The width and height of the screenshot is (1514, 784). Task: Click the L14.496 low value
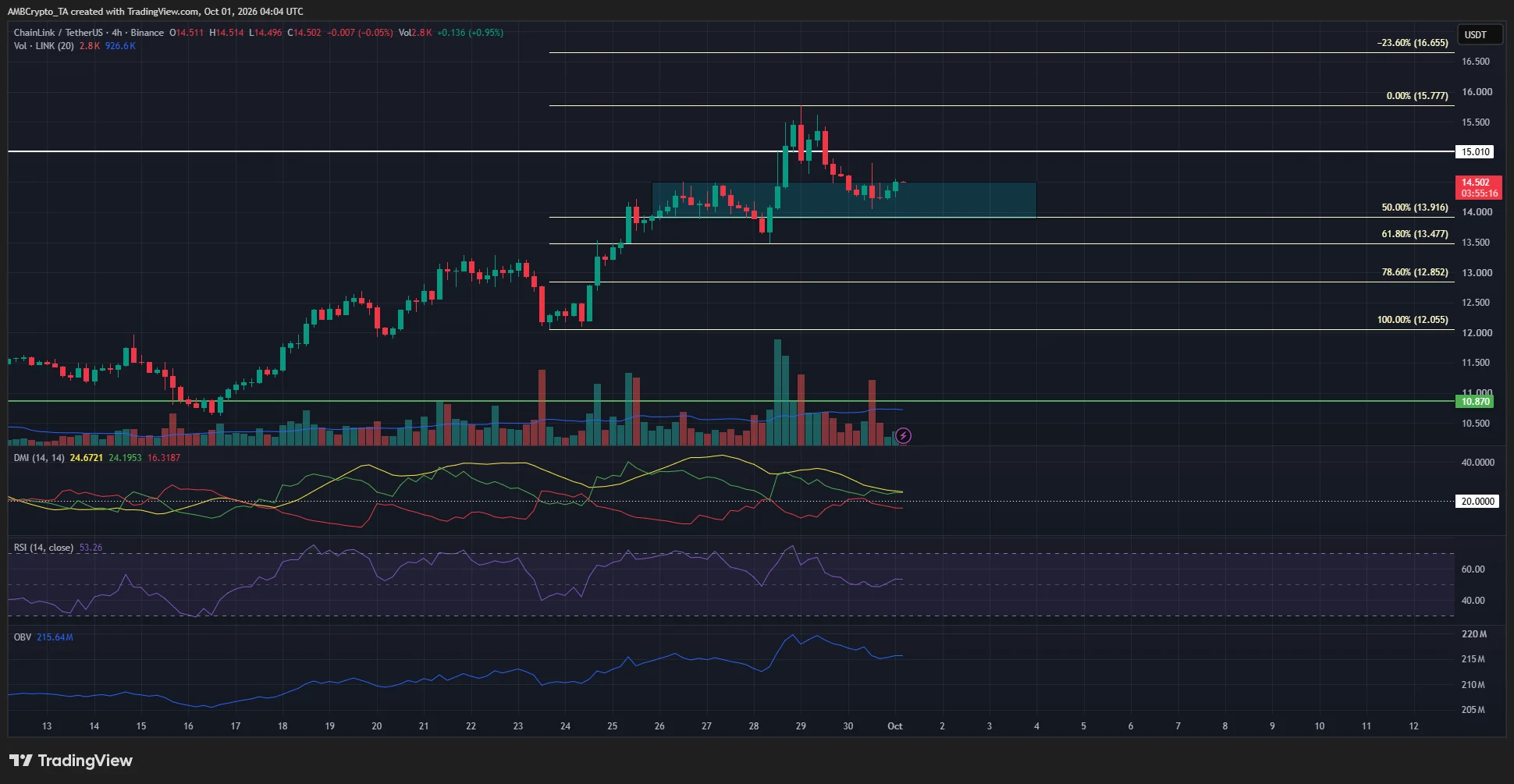[x=265, y=33]
